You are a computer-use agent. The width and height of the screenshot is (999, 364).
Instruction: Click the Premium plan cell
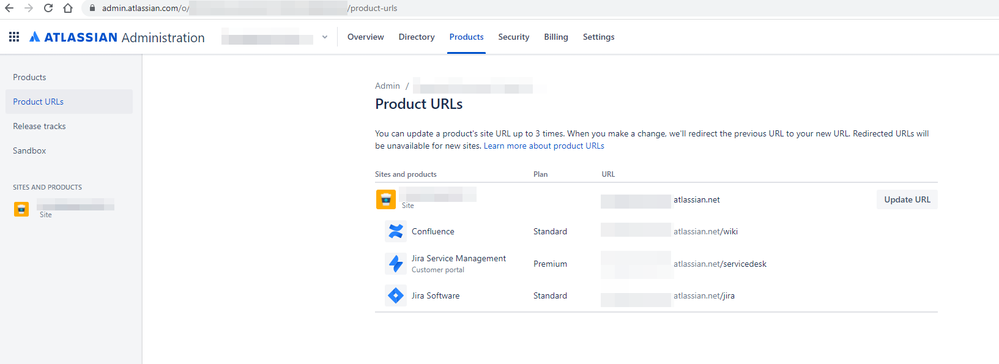pos(550,263)
